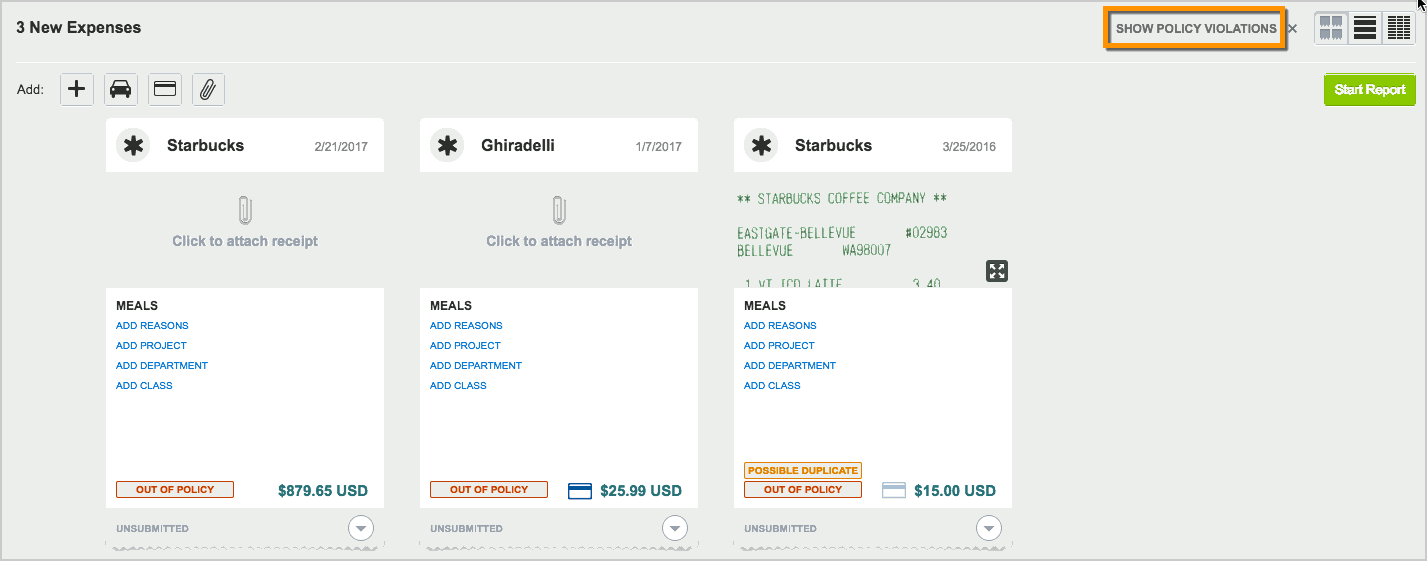Add a new expense with the plus icon

tap(76, 89)
